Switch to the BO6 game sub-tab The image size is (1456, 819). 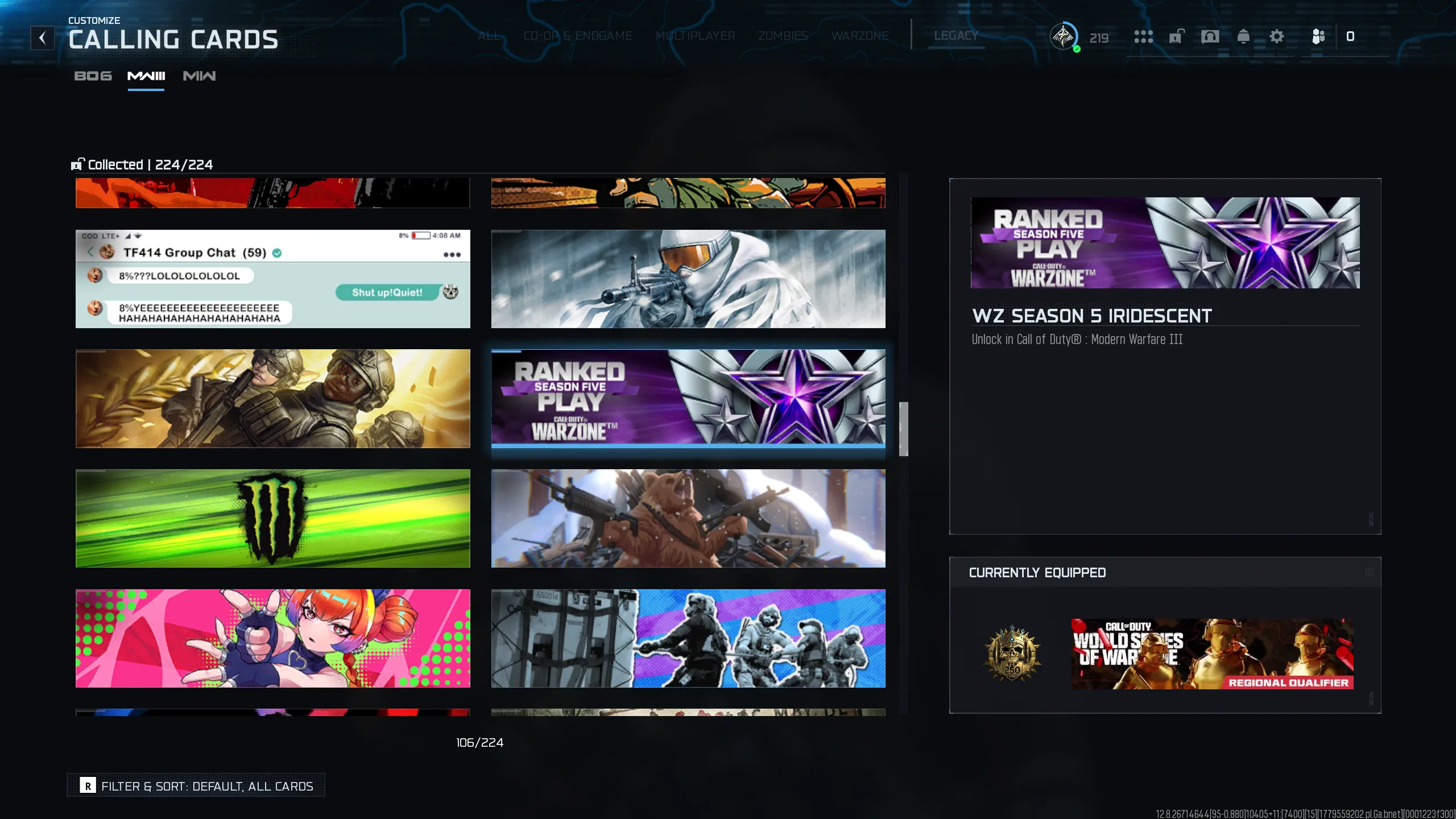click(x=93, y=76)
